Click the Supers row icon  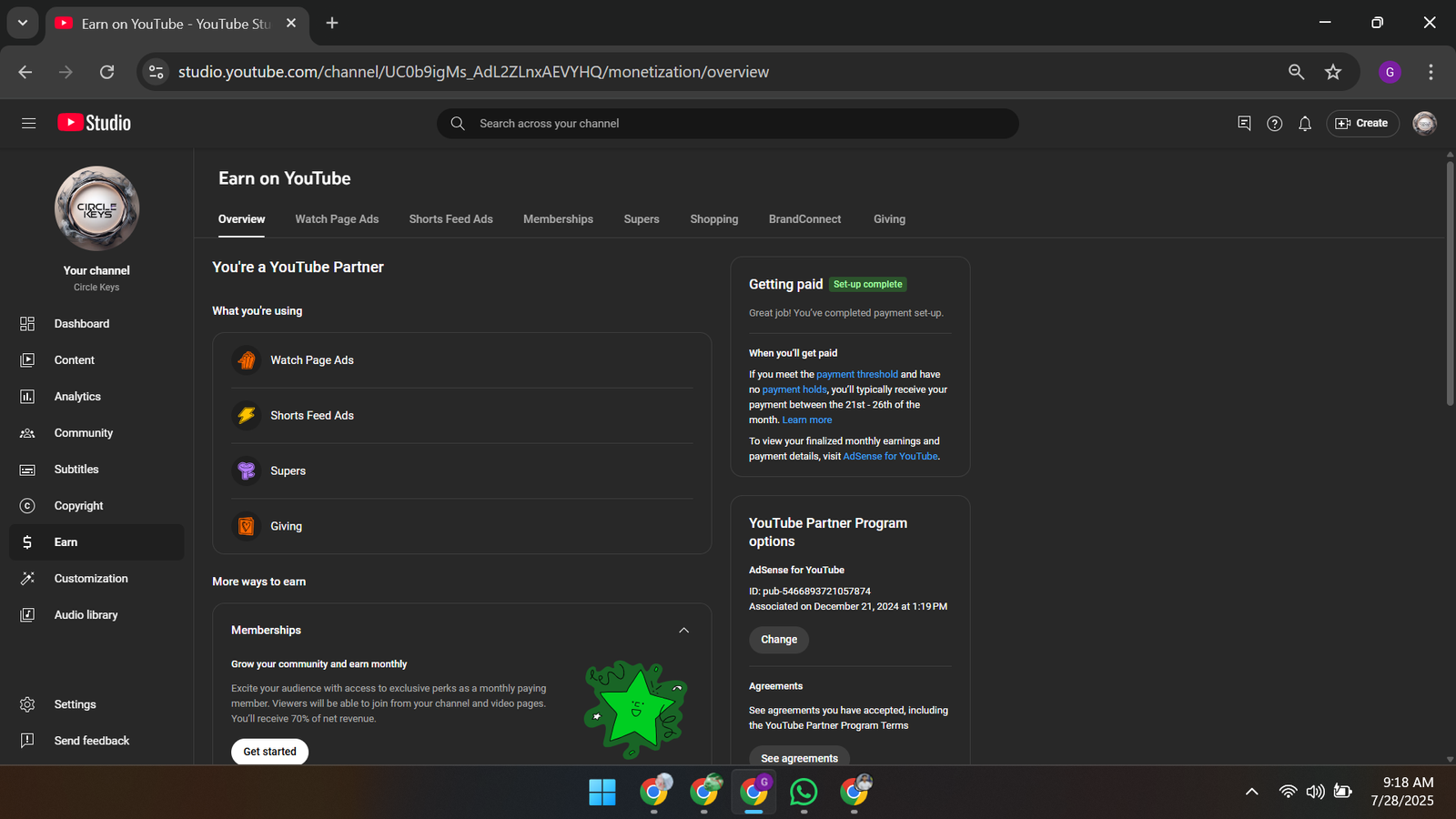pos(246,470)
